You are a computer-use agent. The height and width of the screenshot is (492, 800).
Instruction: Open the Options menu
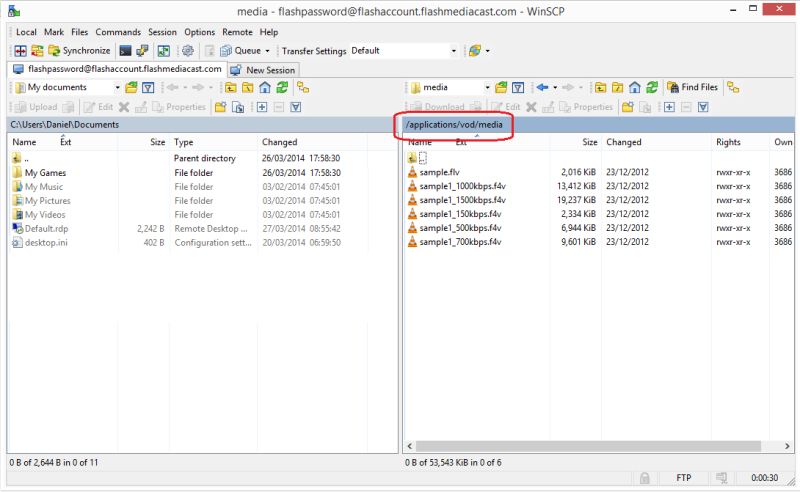[x=199, y=32]
